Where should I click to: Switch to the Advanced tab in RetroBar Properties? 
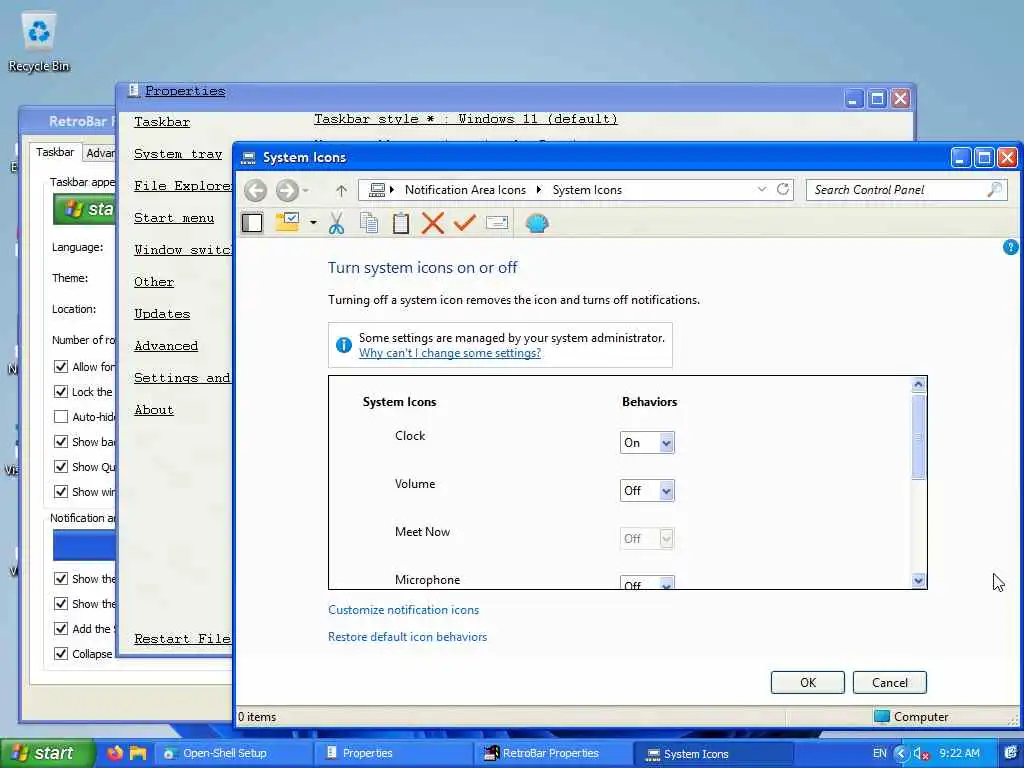[100, 153]
